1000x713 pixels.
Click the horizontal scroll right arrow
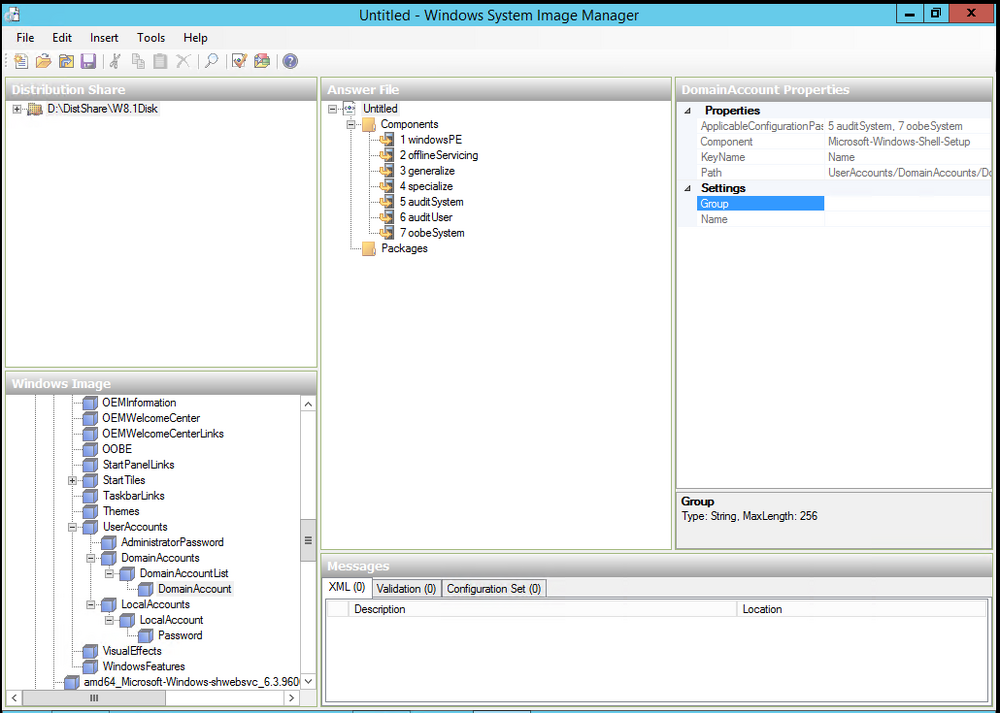coord(293,698)
